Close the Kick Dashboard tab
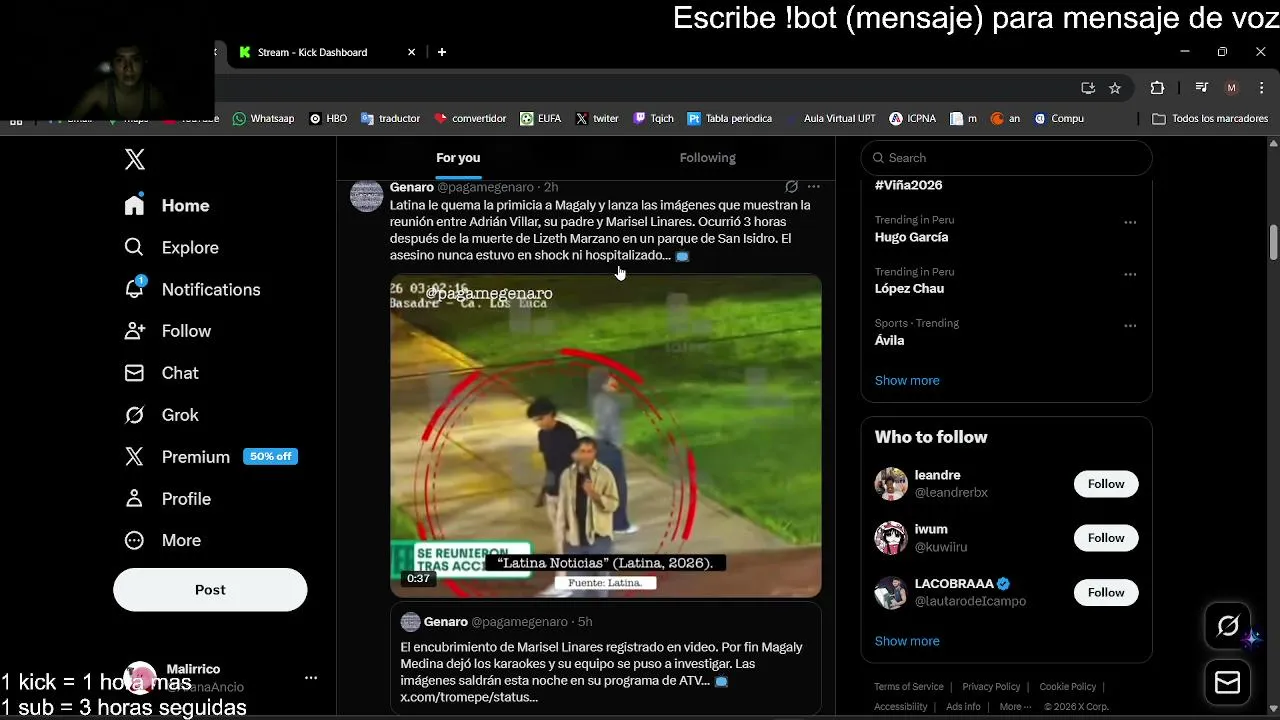 coord(411,52)
